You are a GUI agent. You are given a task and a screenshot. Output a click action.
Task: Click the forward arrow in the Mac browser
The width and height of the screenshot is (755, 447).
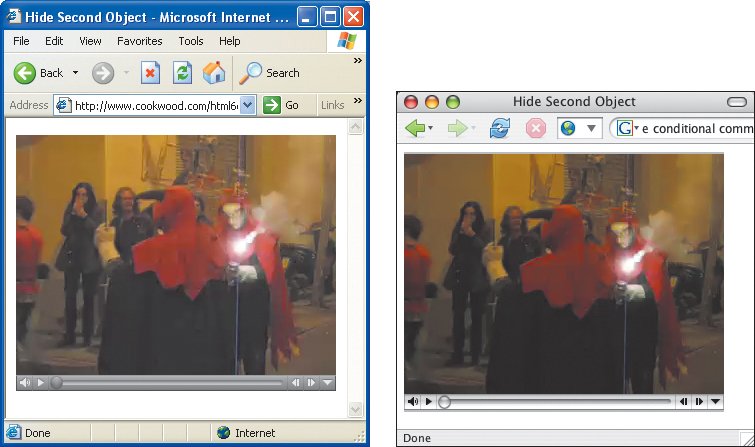point(457,128)
